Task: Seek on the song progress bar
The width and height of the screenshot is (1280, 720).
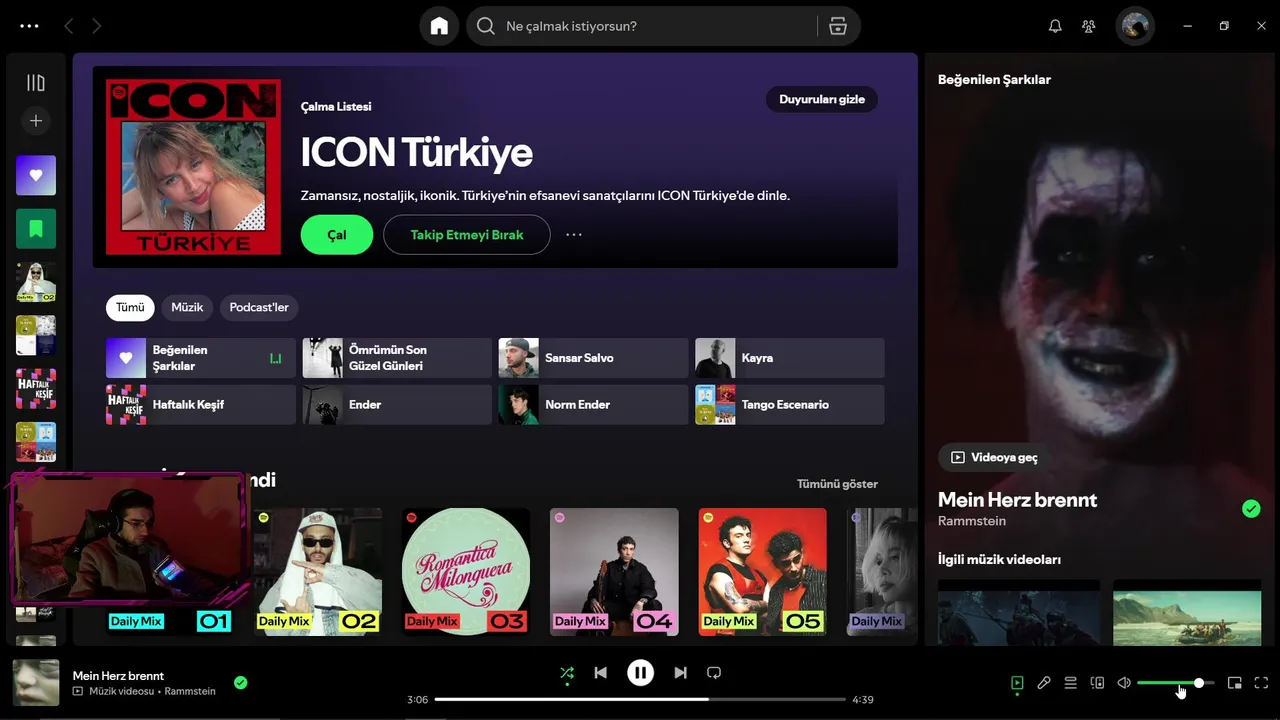Action: [x=640, y=699]
